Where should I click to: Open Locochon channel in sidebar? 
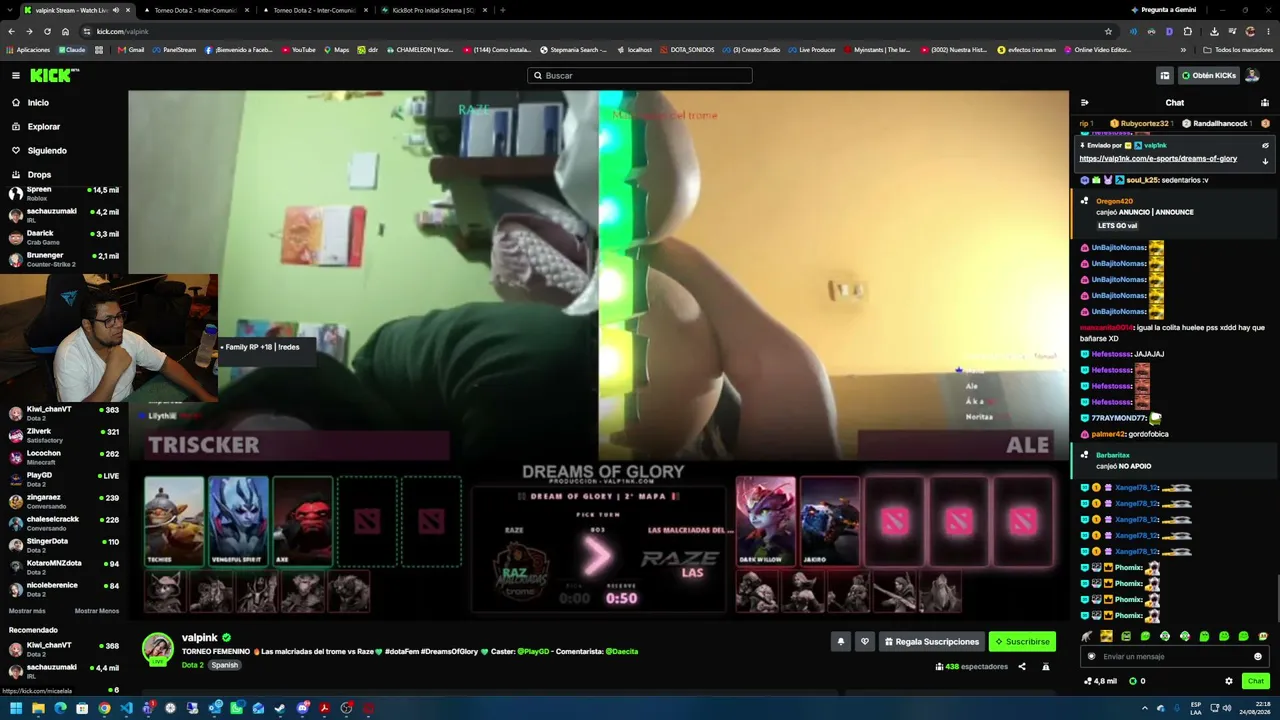click(64, 457)
